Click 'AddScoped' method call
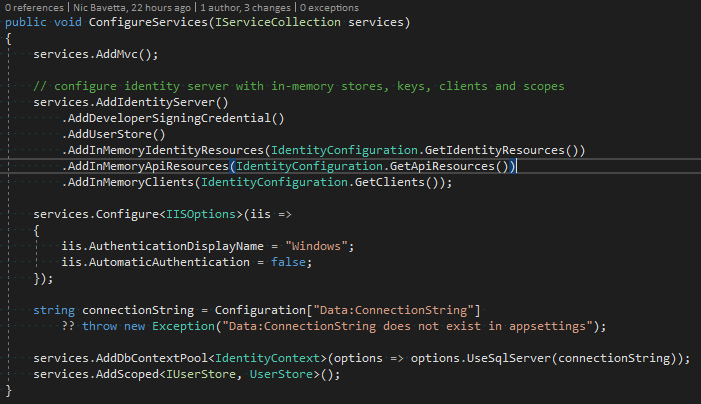 127,375
